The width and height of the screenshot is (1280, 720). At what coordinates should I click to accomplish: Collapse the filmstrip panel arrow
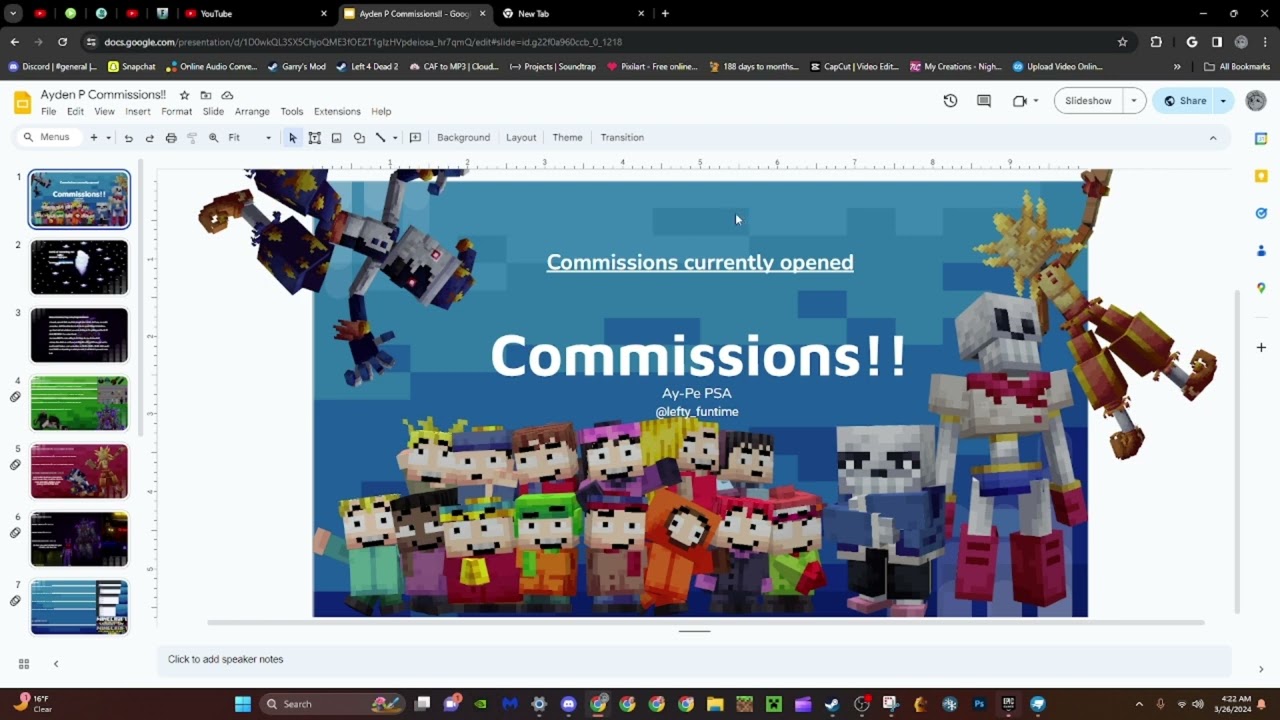click(56, 663)
